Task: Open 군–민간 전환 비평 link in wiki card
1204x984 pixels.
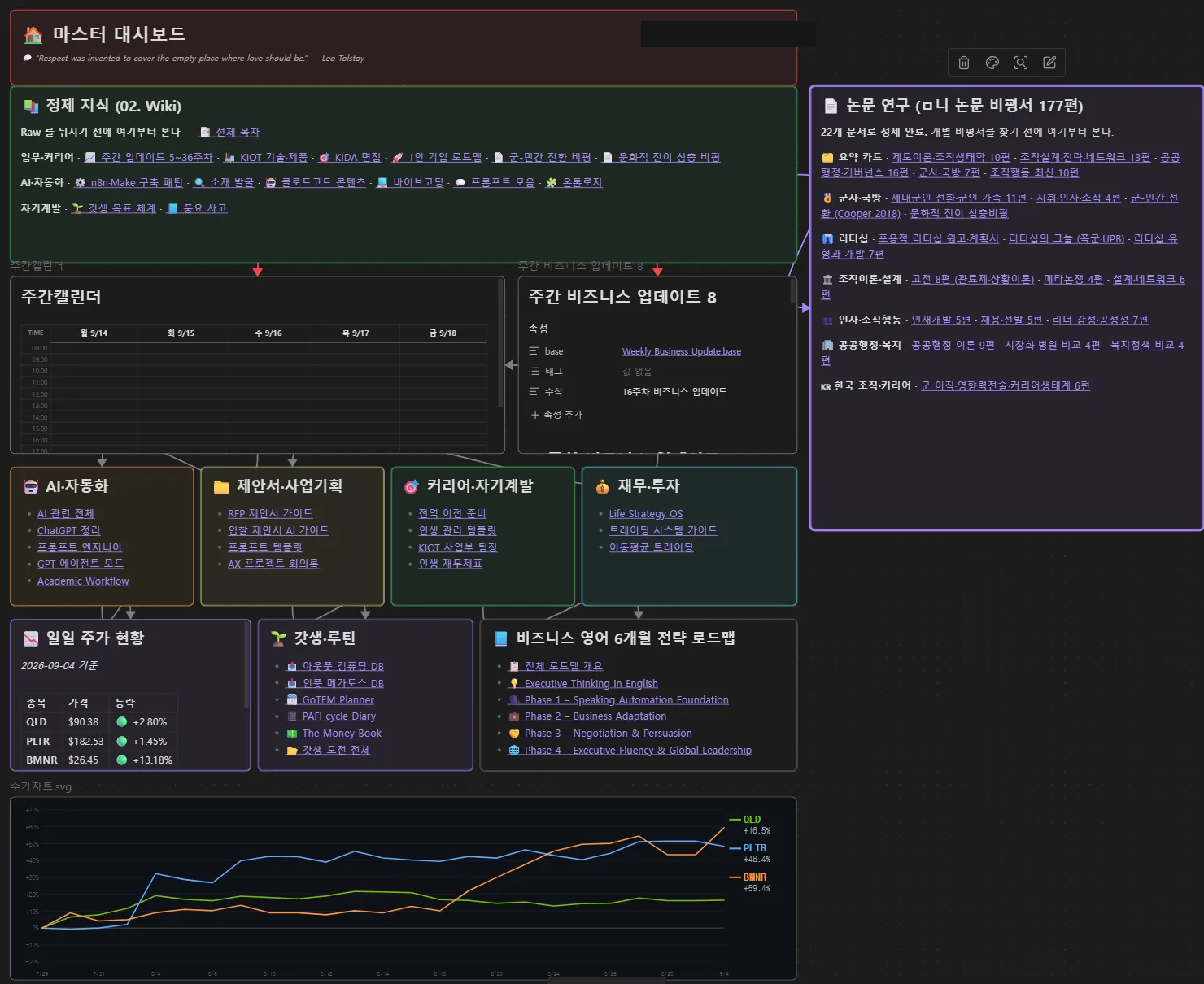Action: coord(550,157)
